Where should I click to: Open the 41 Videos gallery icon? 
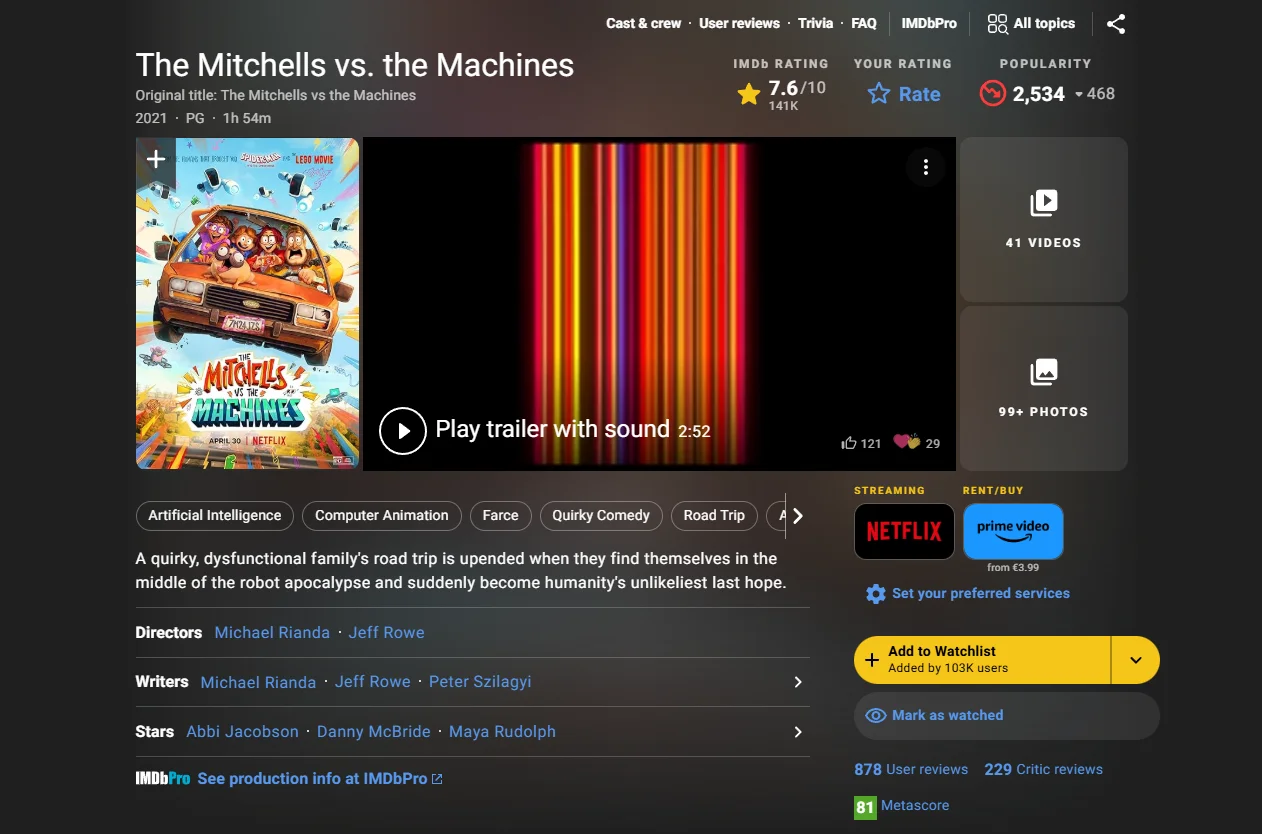1043,203
